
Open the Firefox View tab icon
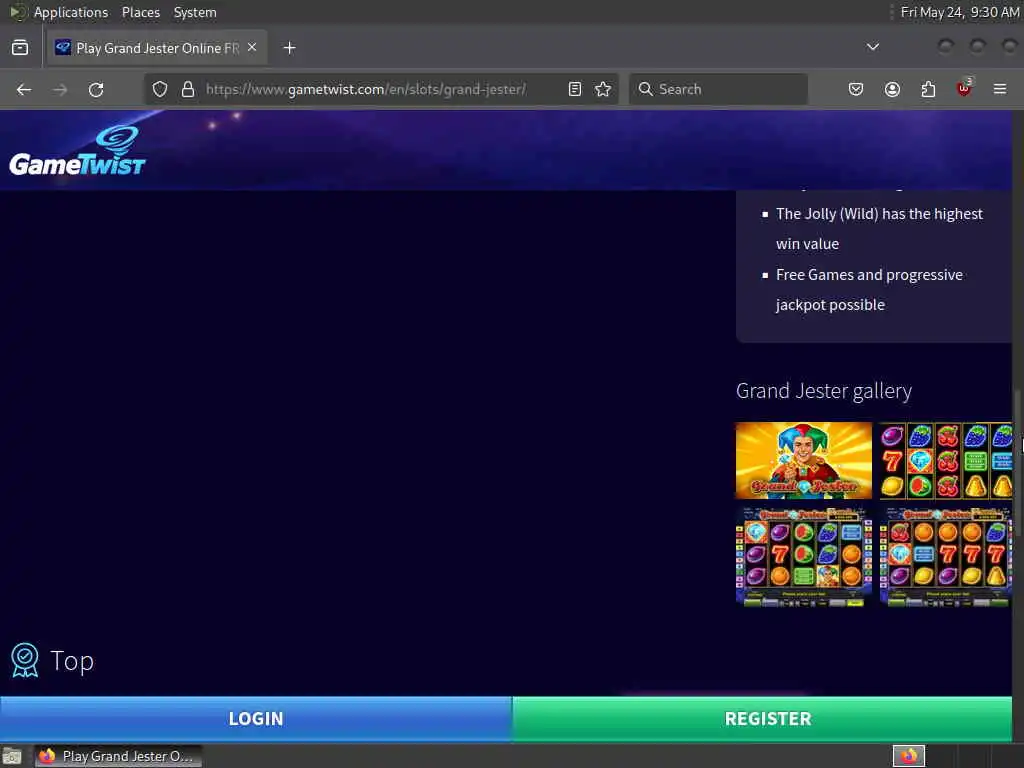(x=20, y=48)
